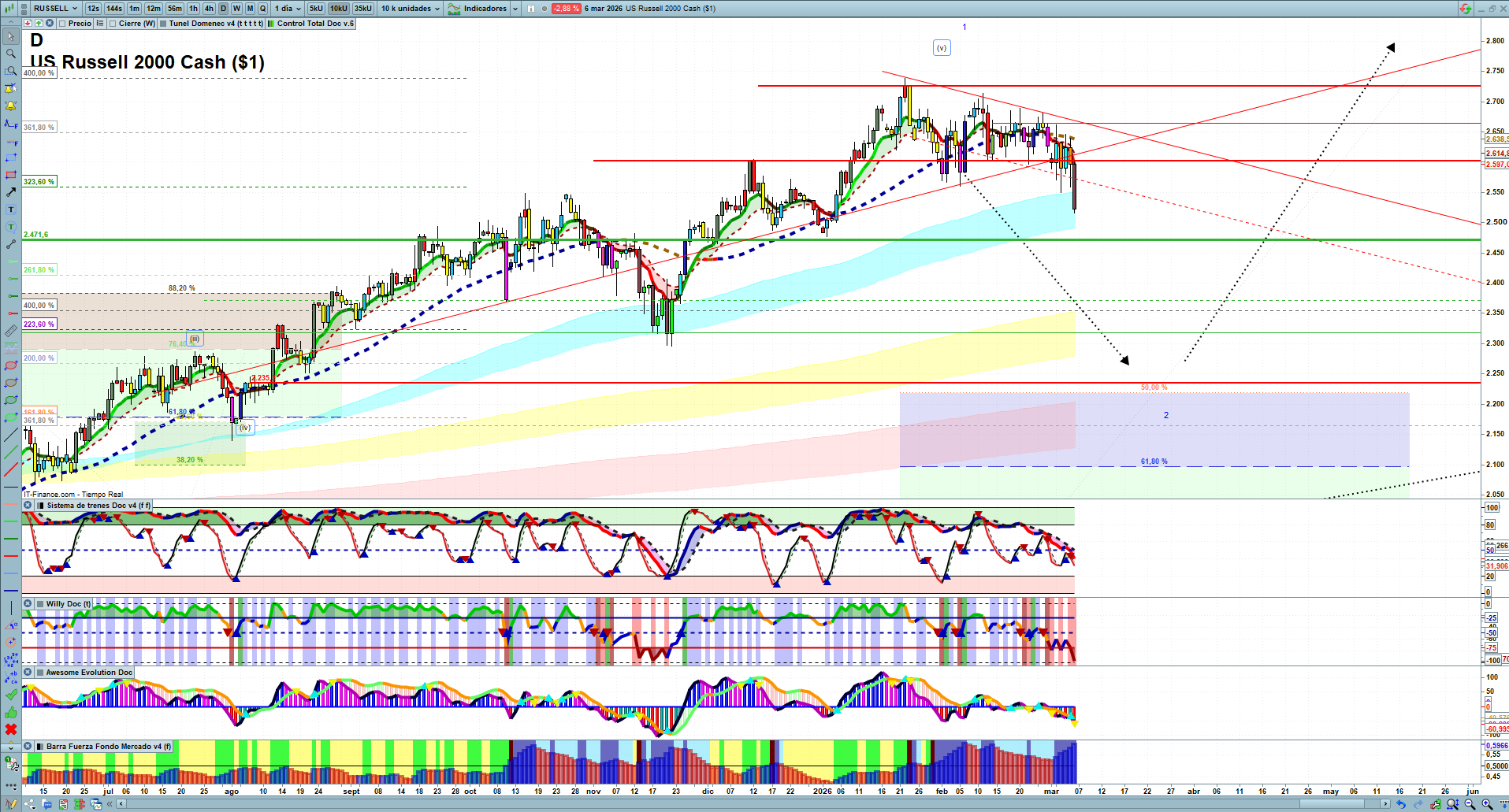Image resolution: width=1509 pixels, height=812 pixels.
Task: Click the 5kU units button
Action: pos(316,9)
